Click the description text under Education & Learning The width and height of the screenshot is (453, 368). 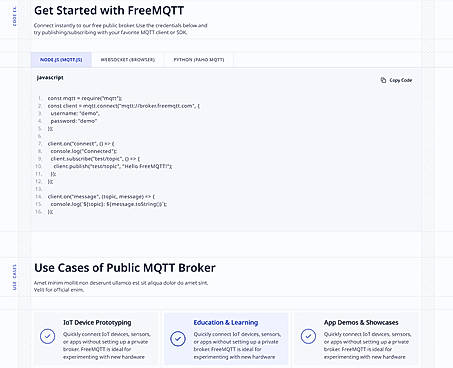pos(237,346)
